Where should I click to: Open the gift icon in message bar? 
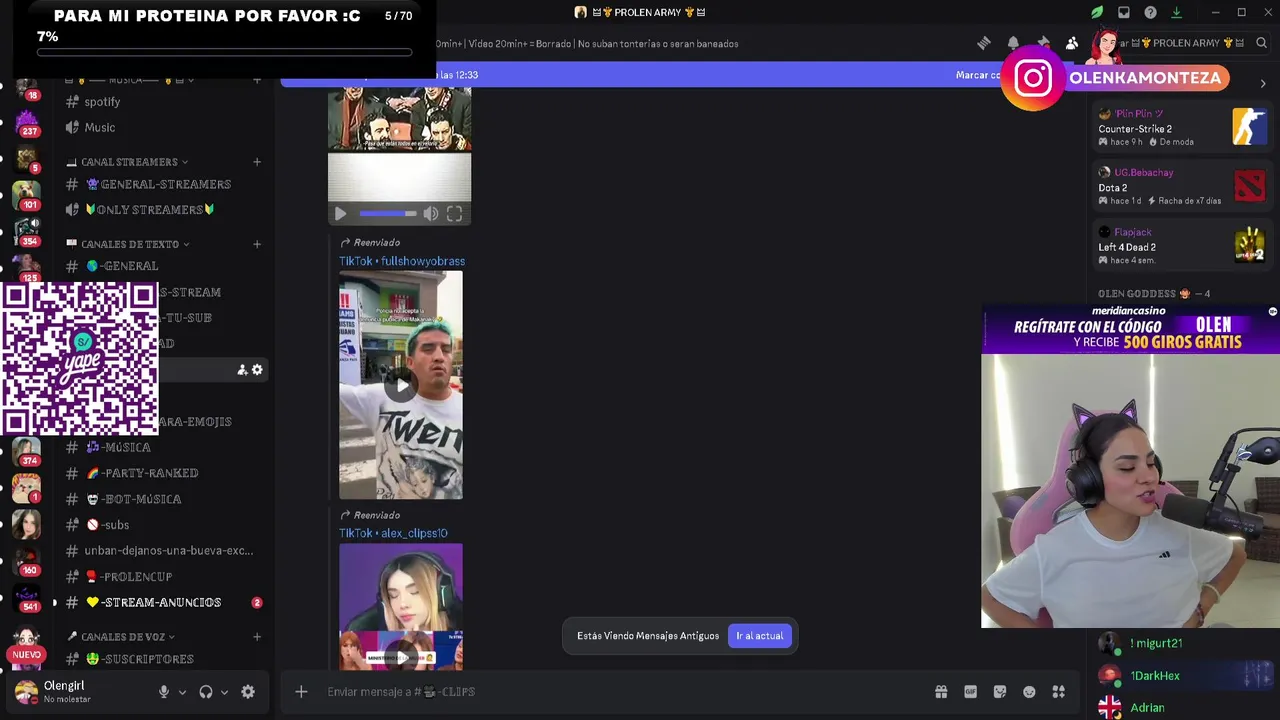[941, 692]
